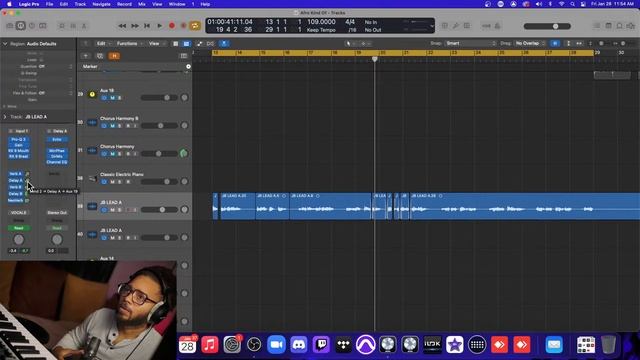Show the automation view button
Image resolution: width=640 pixels, height=360 pixels.
199,43
